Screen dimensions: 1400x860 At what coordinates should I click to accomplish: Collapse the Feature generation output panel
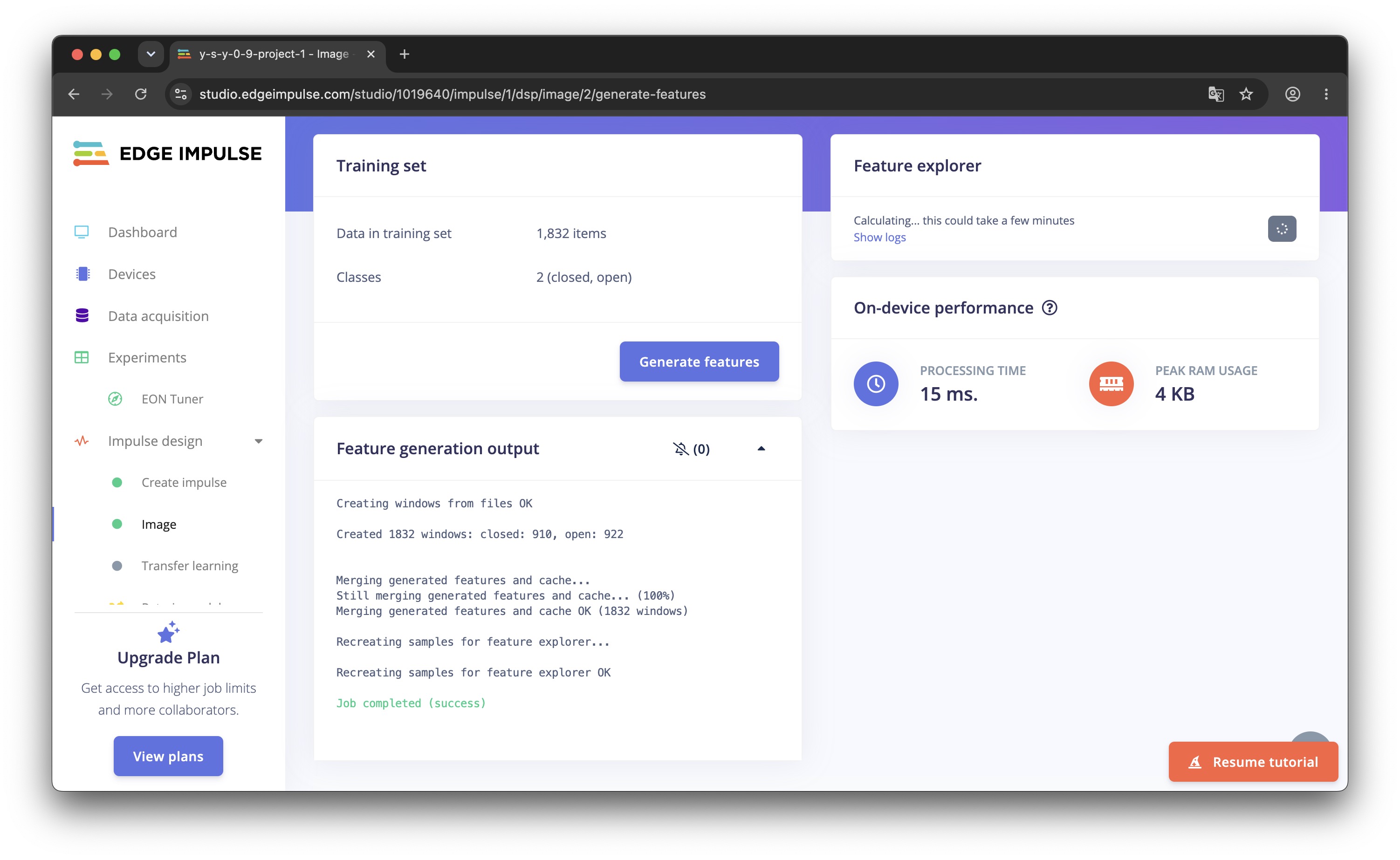[x=761, y=449]
